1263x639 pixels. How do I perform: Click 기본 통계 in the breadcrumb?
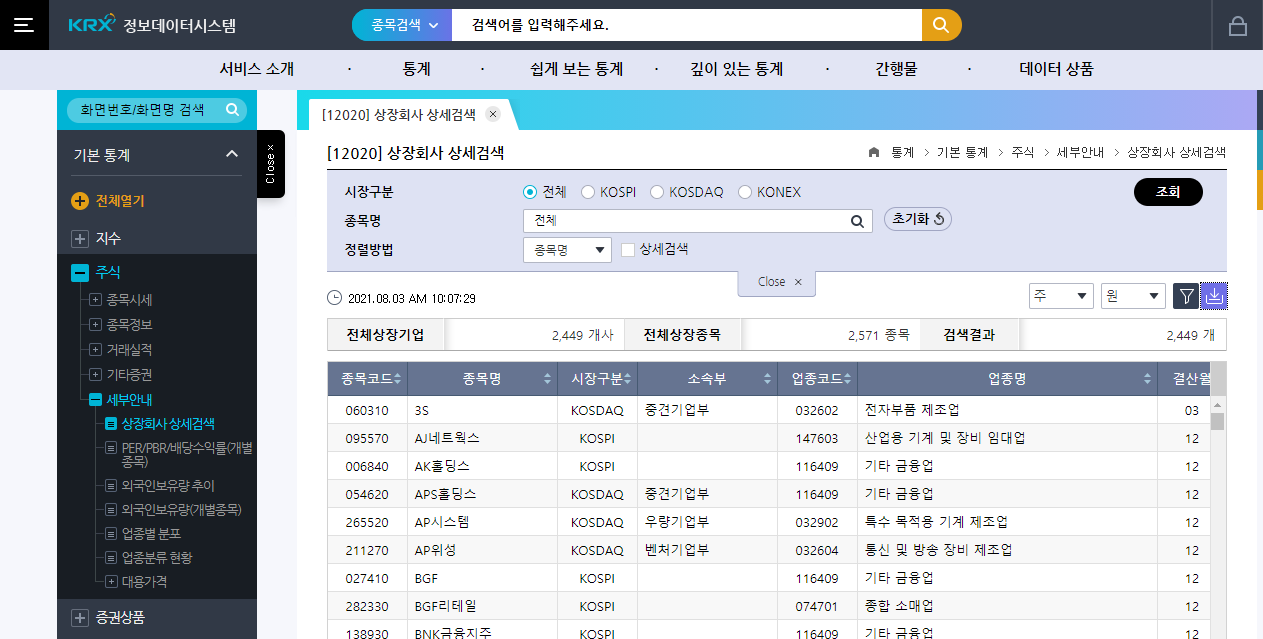coord(962,153)
